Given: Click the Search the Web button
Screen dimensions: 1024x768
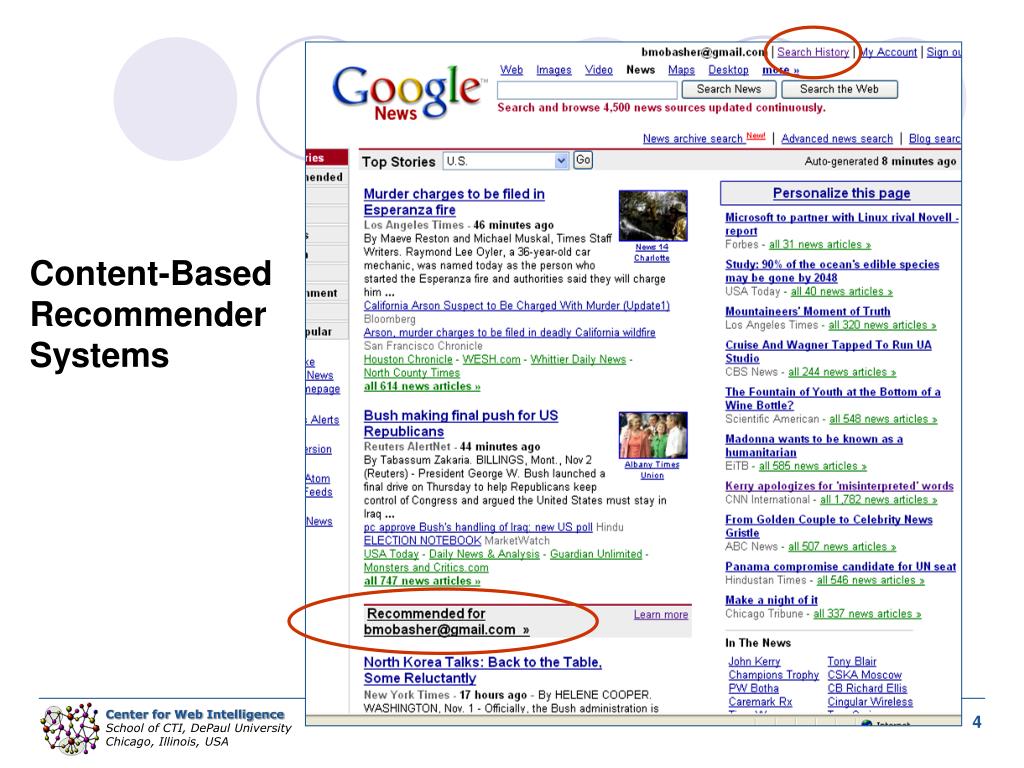Looking at the screenshot, I should [839, 89].
